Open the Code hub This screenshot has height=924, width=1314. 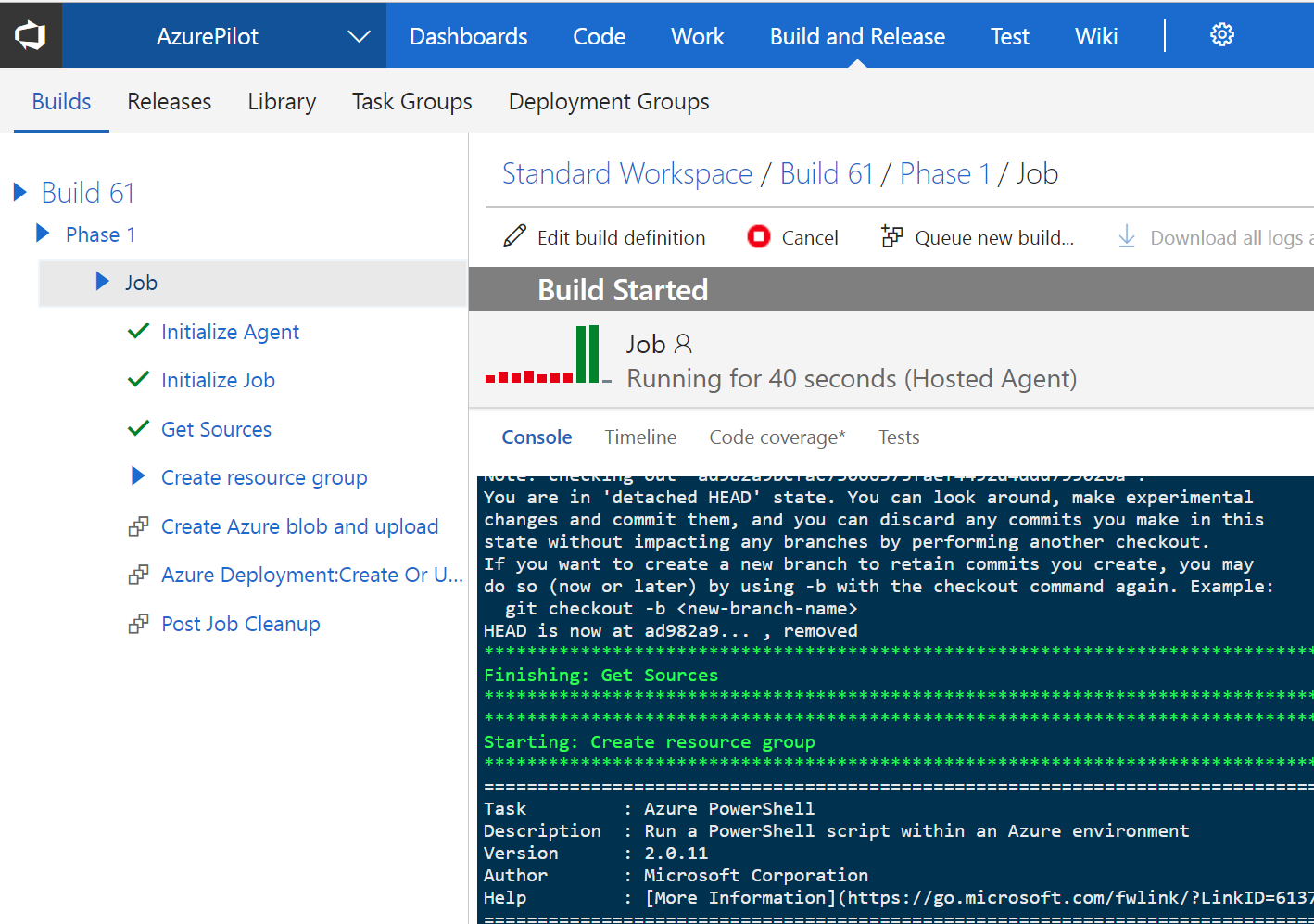click(x=599, y=36)
